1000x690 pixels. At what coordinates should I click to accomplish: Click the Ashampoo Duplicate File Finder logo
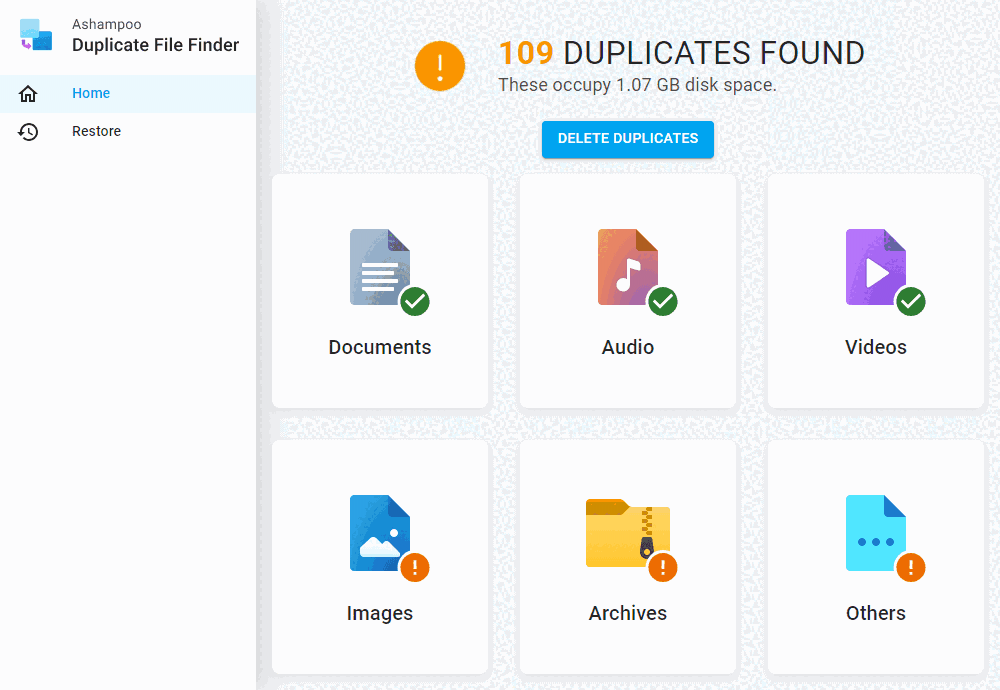[x=36, y=35]
